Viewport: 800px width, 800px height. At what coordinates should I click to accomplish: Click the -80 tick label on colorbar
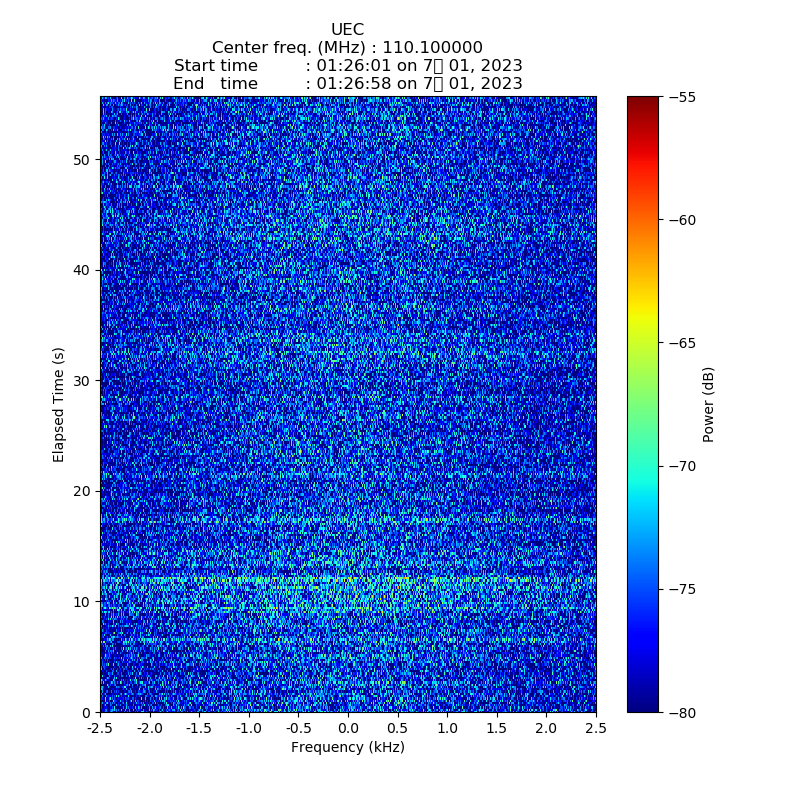tap(682, 712)
